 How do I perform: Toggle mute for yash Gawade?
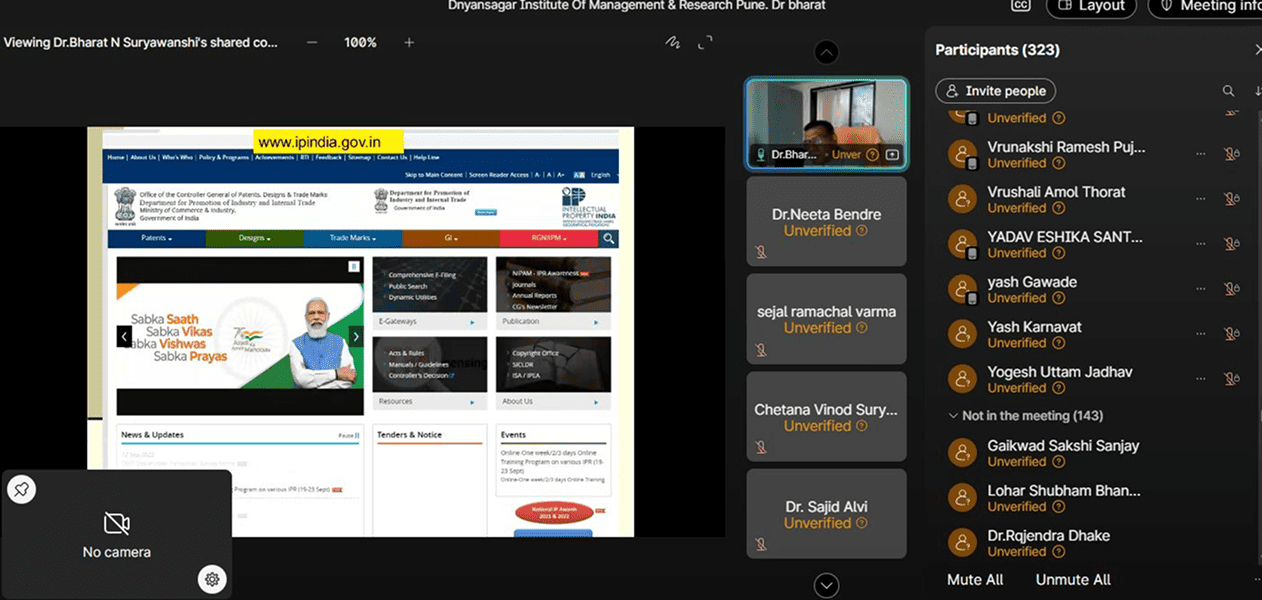[x=1232, y=289]
